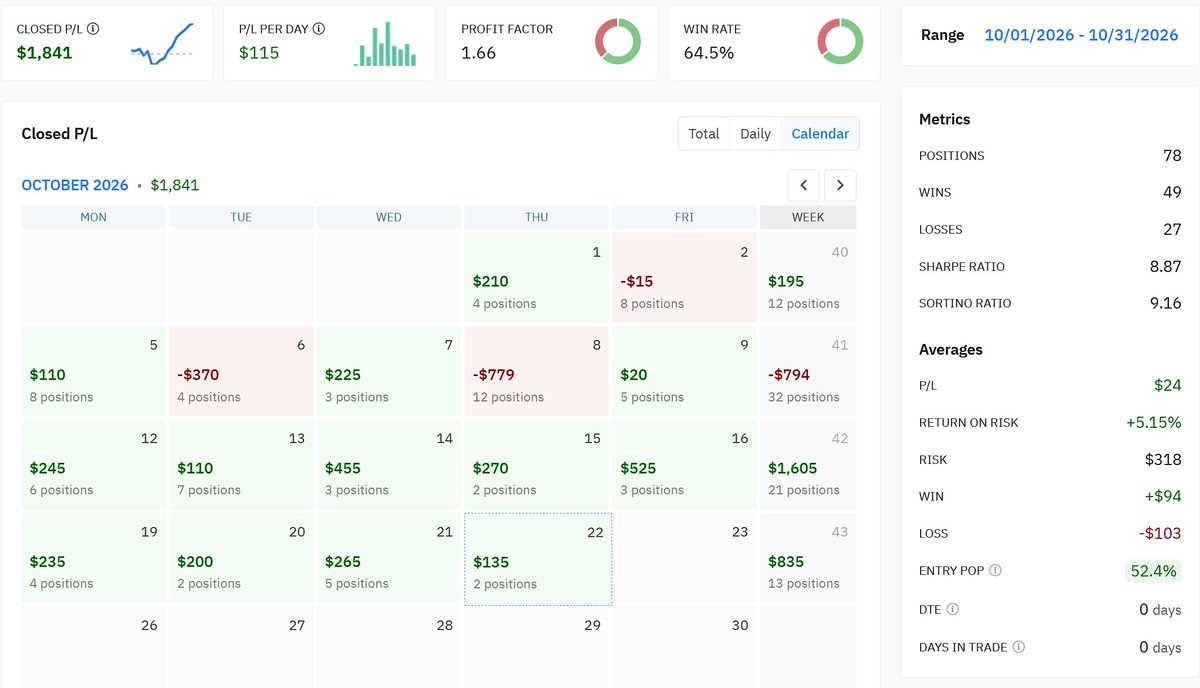Switch to the Total view tab

point(704,133)
